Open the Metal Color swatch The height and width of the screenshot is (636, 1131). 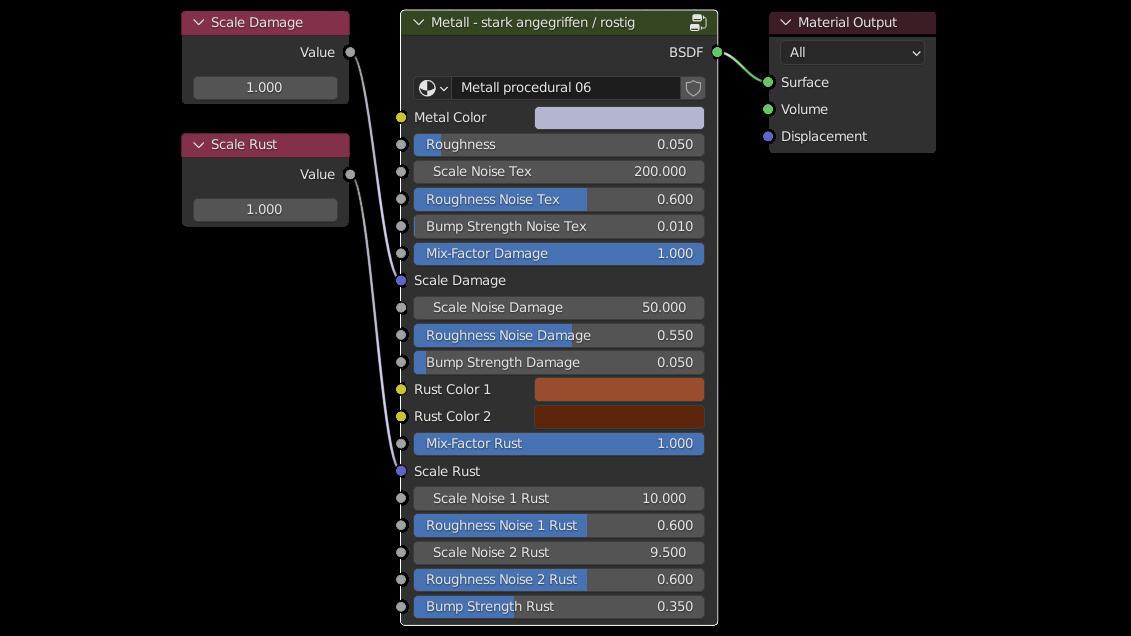coord(619,118)
